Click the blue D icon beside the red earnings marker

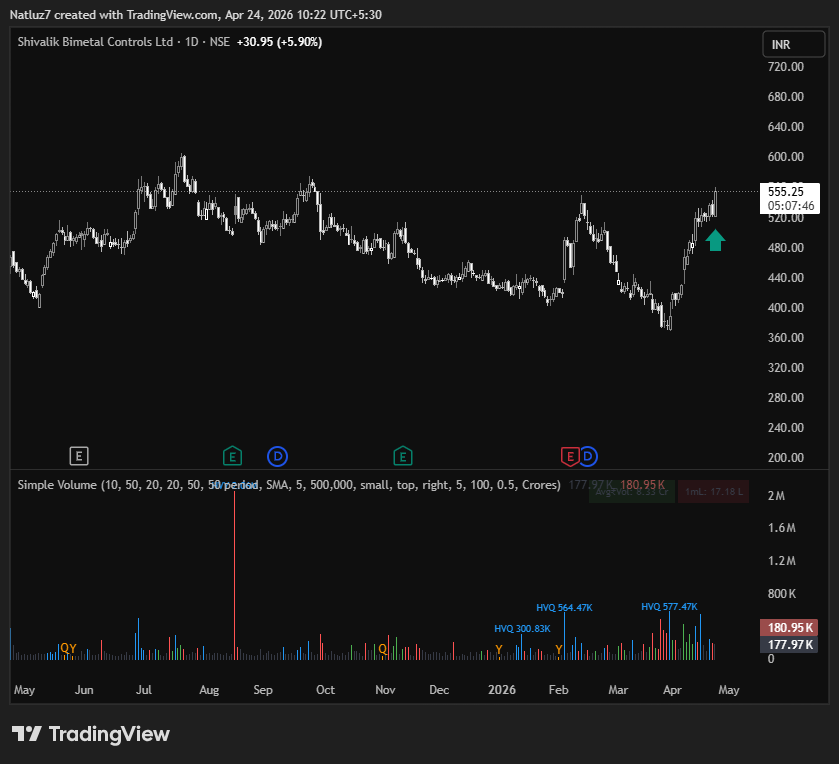(x=589, y=456)
